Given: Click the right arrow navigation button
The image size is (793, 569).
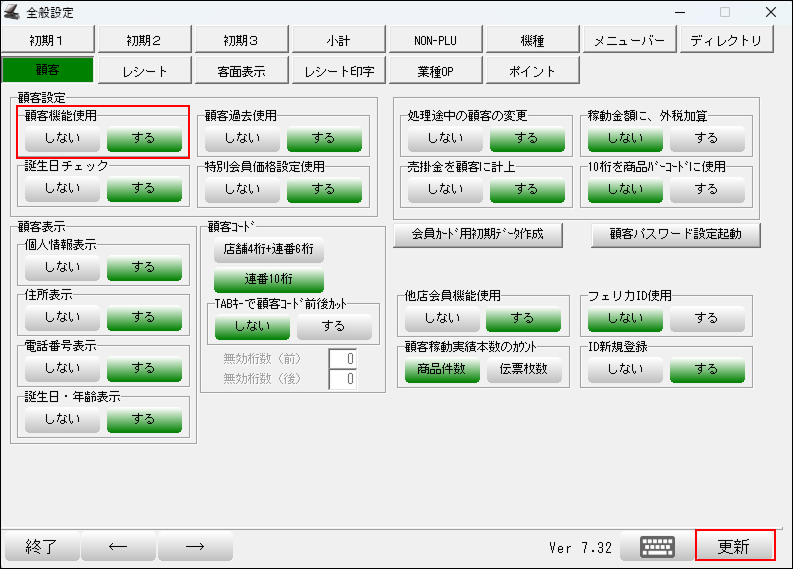Looking at the screenshot, I should (195, 547).
